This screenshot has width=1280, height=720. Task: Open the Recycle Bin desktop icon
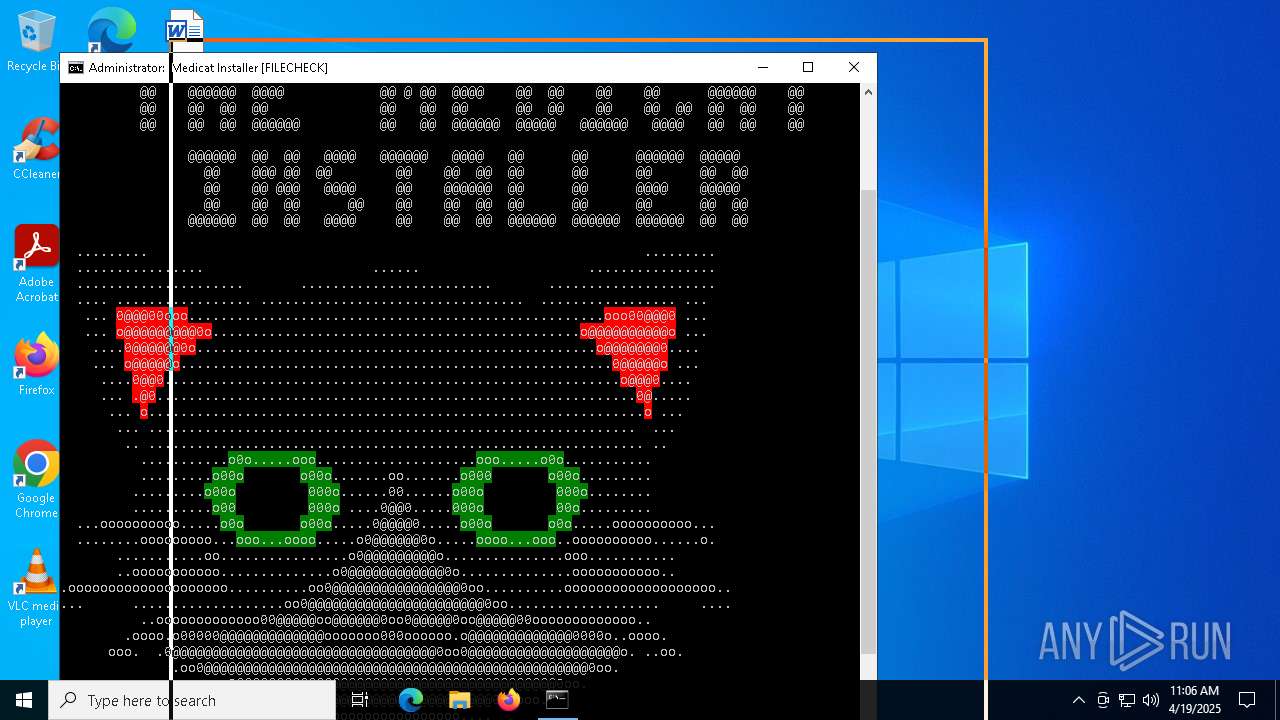click(x=36, y=40)
